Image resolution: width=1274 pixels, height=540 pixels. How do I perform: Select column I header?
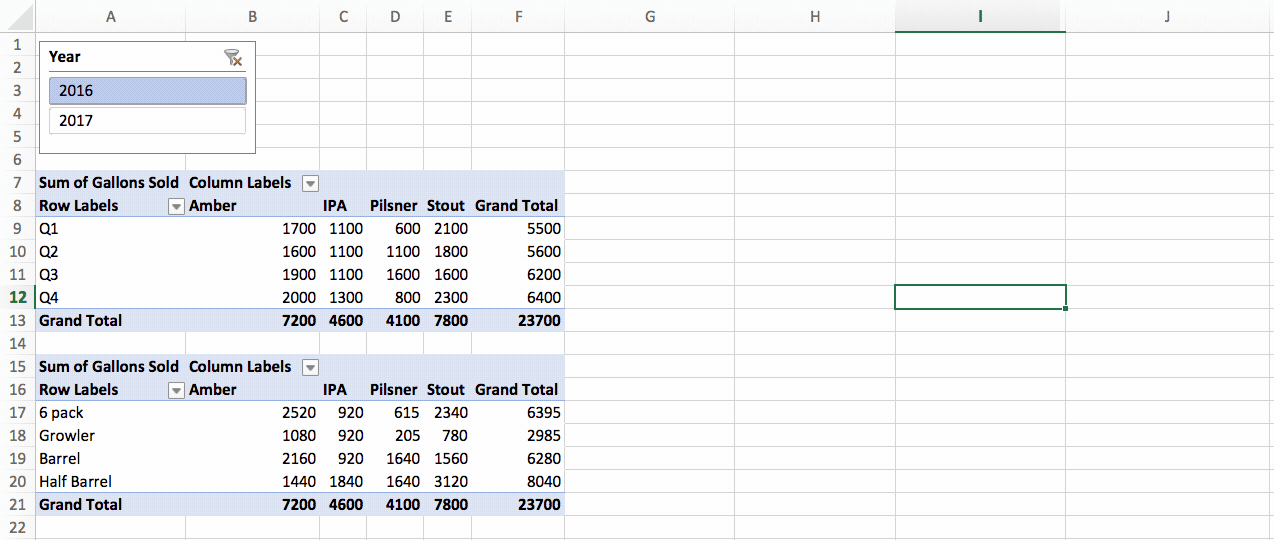pos(980,16)
